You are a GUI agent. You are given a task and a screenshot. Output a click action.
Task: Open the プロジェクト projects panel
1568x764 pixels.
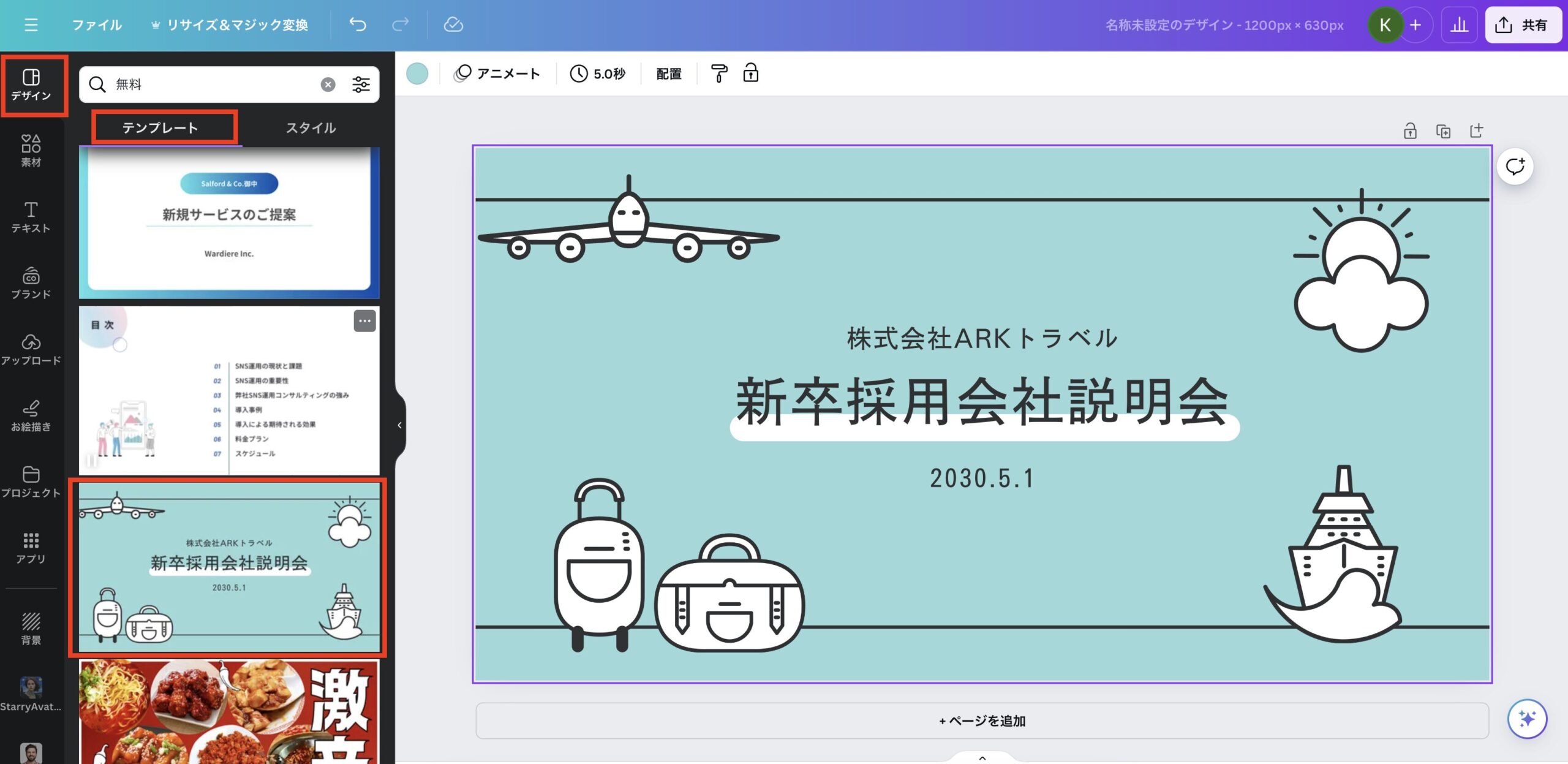pos(31,482)
